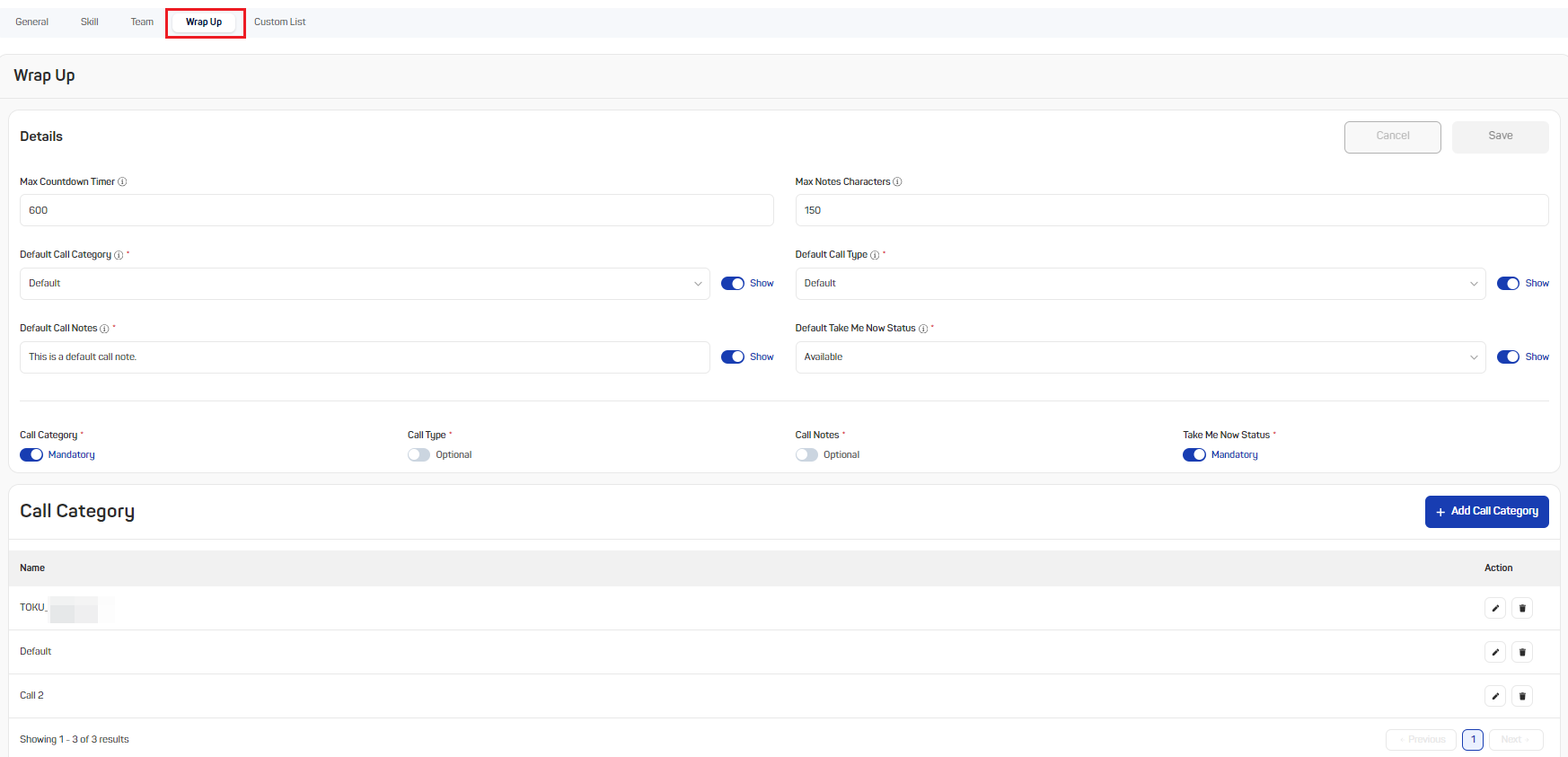Screen dimensions: 1568x757
Task: Edit the TOKU call category
Action: tap(1495, 608)
